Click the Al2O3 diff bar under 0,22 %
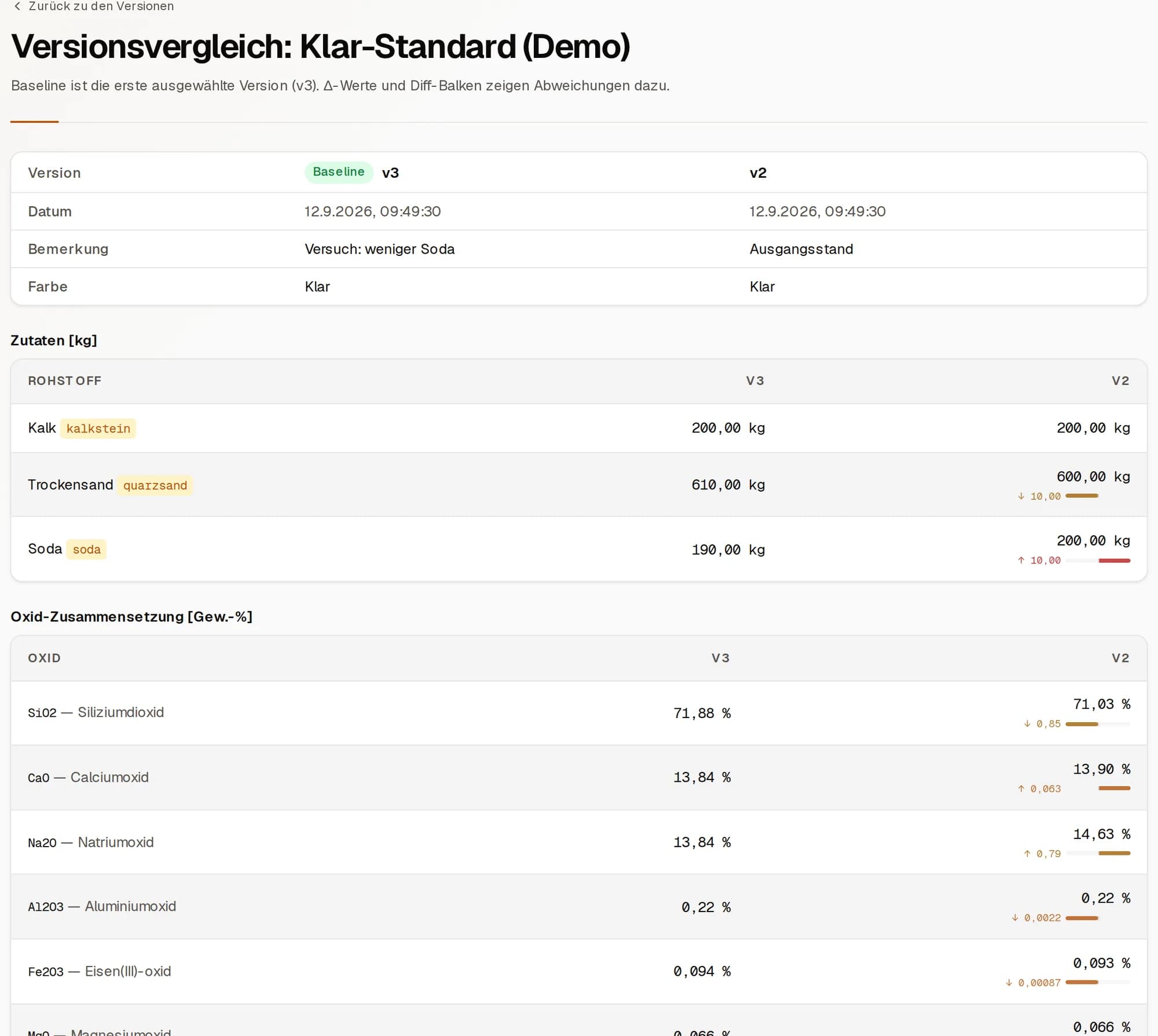Image resolution: width=1158 pixels, height=1036 pixels. 1098,918
